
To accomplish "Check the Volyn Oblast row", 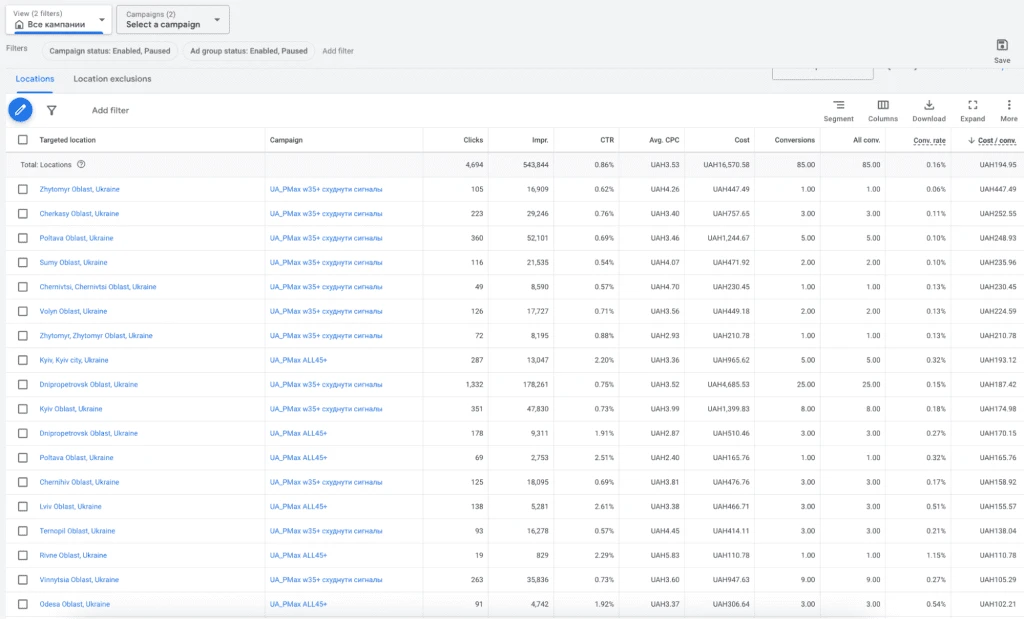I will pos(23,311).
